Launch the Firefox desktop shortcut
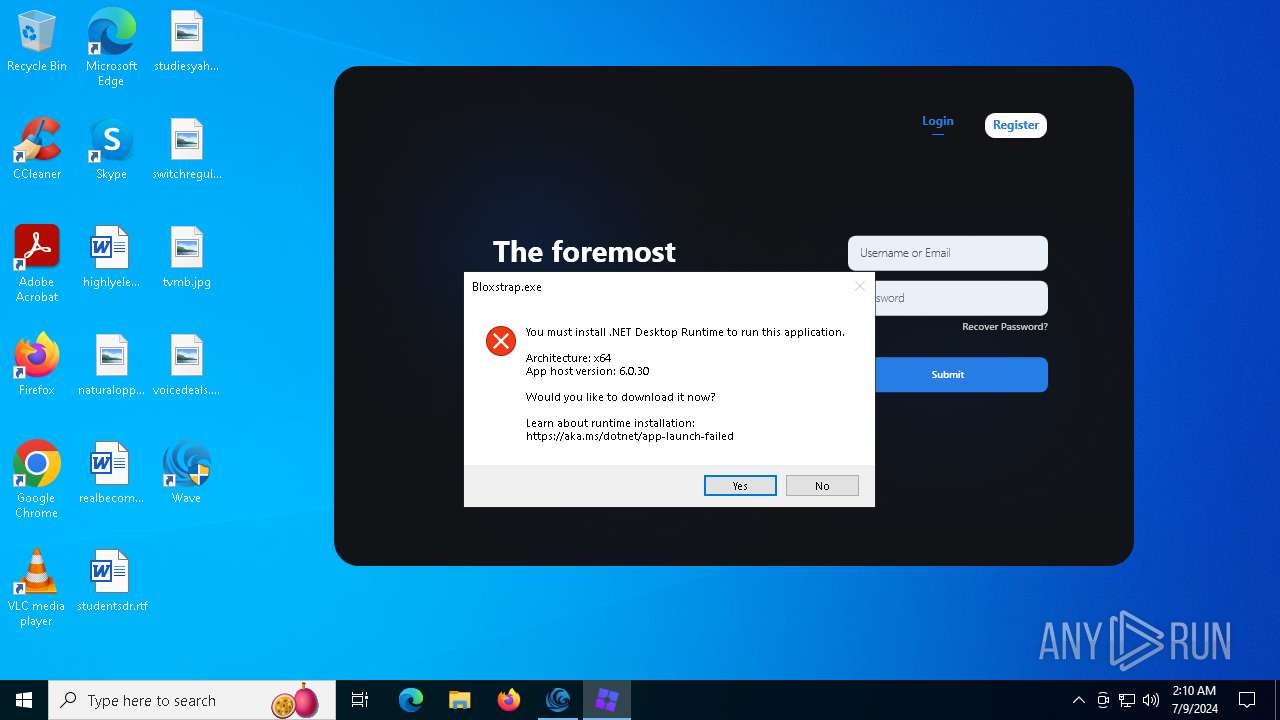 (x=37, y=366)
